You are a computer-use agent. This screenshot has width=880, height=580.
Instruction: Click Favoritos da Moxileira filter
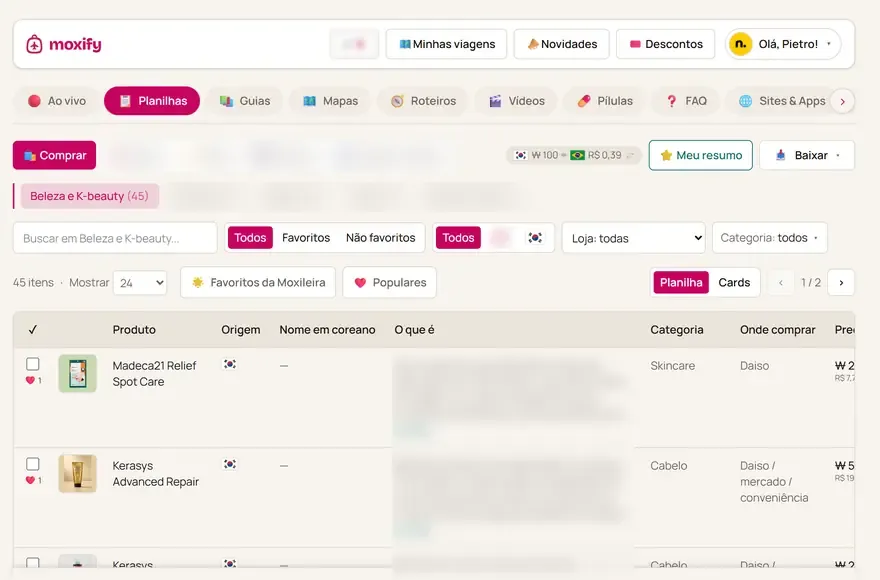pos(258,282)
